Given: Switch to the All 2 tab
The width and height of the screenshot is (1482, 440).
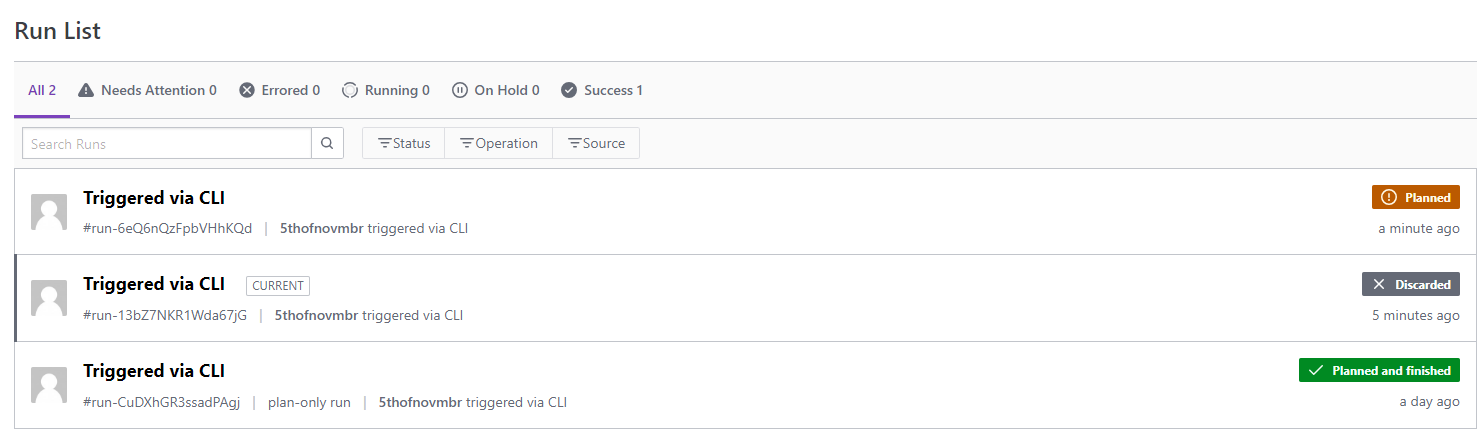Looking at the screenshot, I should tap(42, 90).
